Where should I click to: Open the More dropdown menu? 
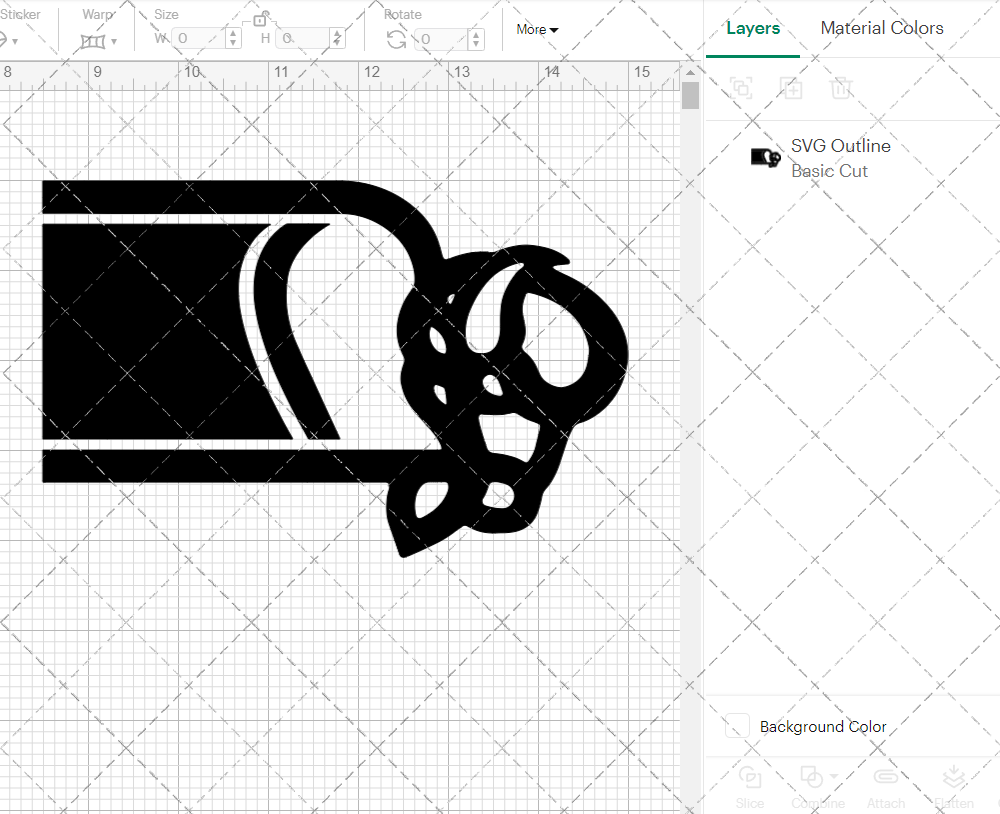537,29
